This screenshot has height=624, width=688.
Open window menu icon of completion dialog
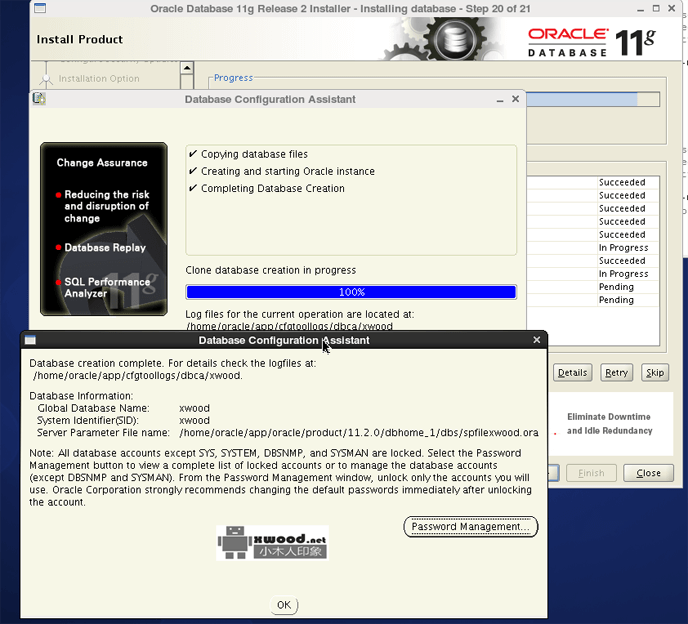click(x=30, y=340)
